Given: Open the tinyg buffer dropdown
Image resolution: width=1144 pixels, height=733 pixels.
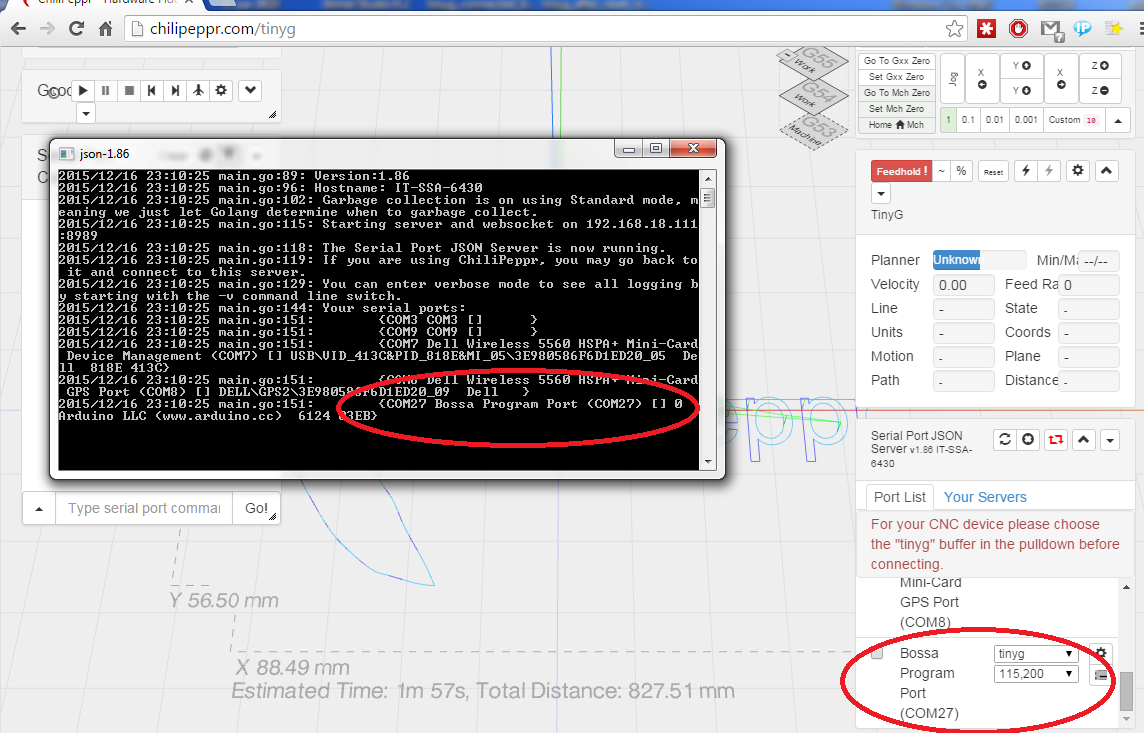Looking at the screenshot, I should [1035, 654].
